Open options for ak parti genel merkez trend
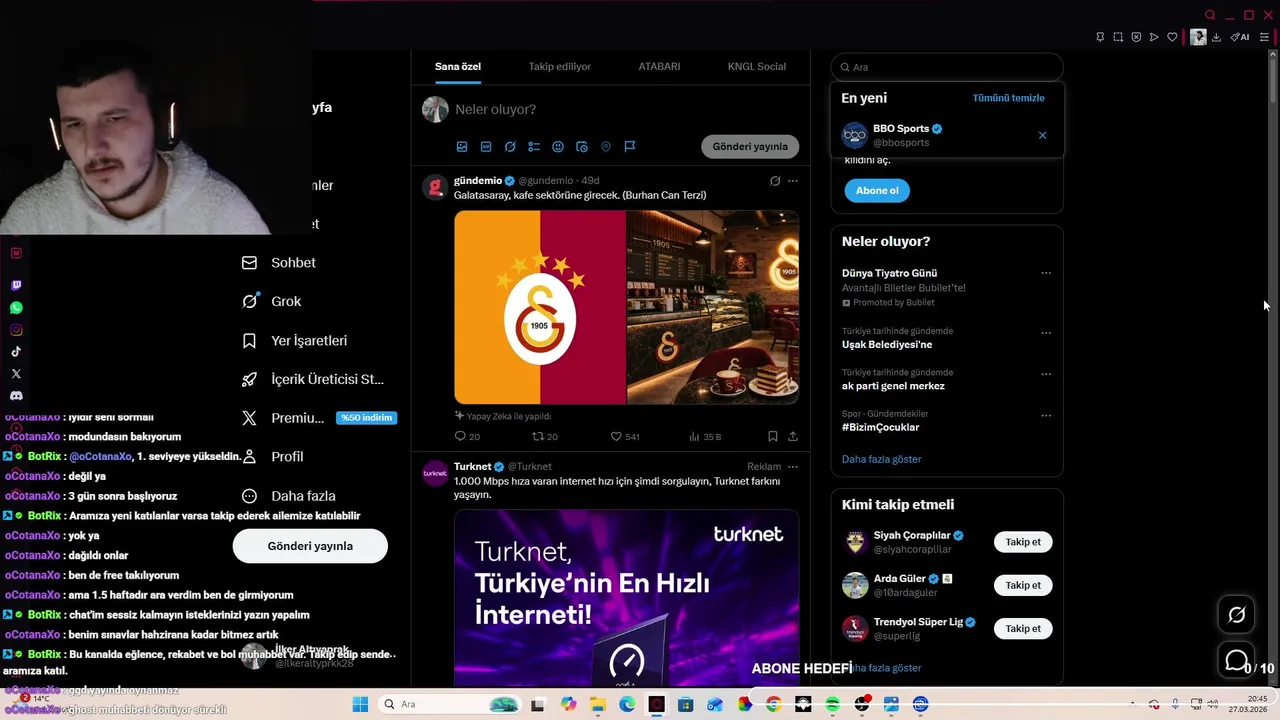 [1046, 374]
